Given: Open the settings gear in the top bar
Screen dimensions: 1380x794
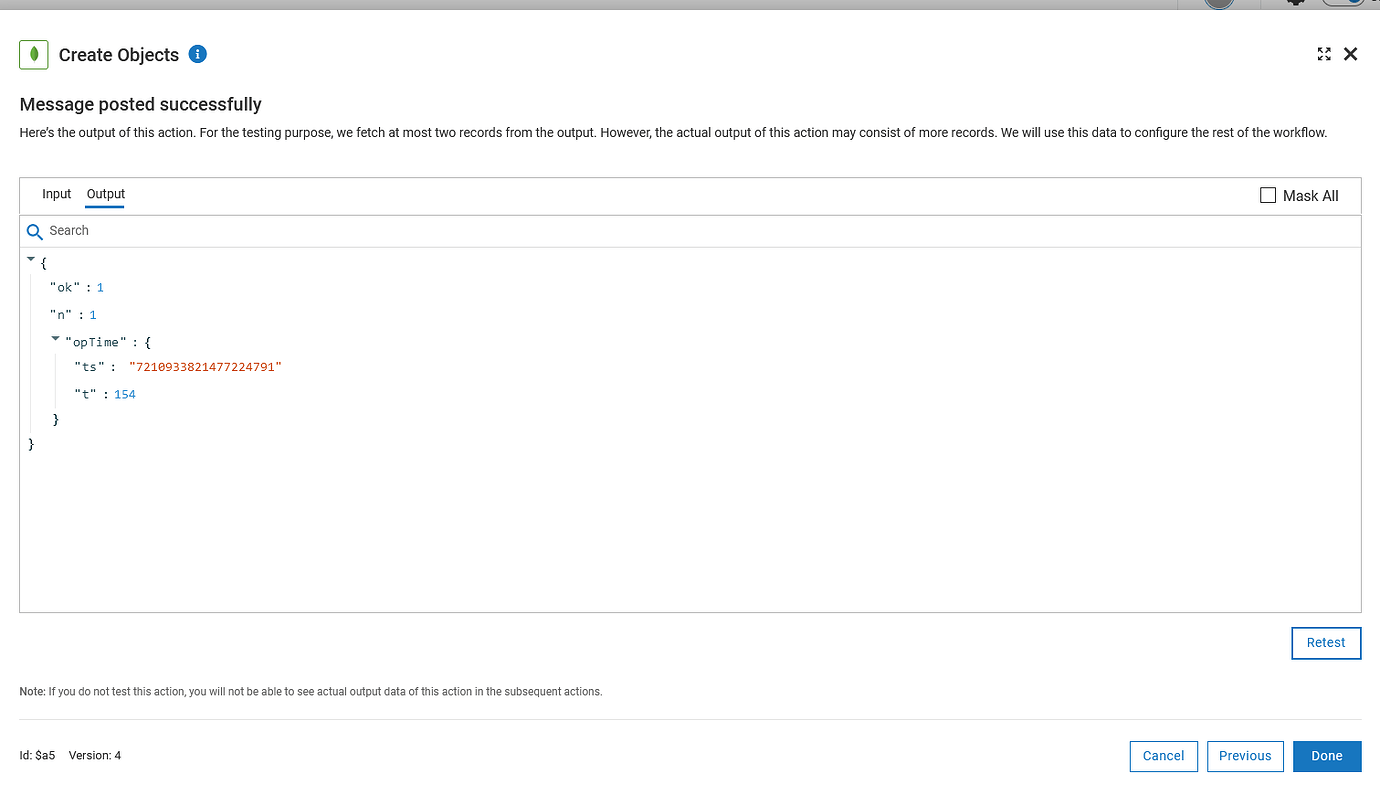Looking at the screenshot, I should 1295,4.
